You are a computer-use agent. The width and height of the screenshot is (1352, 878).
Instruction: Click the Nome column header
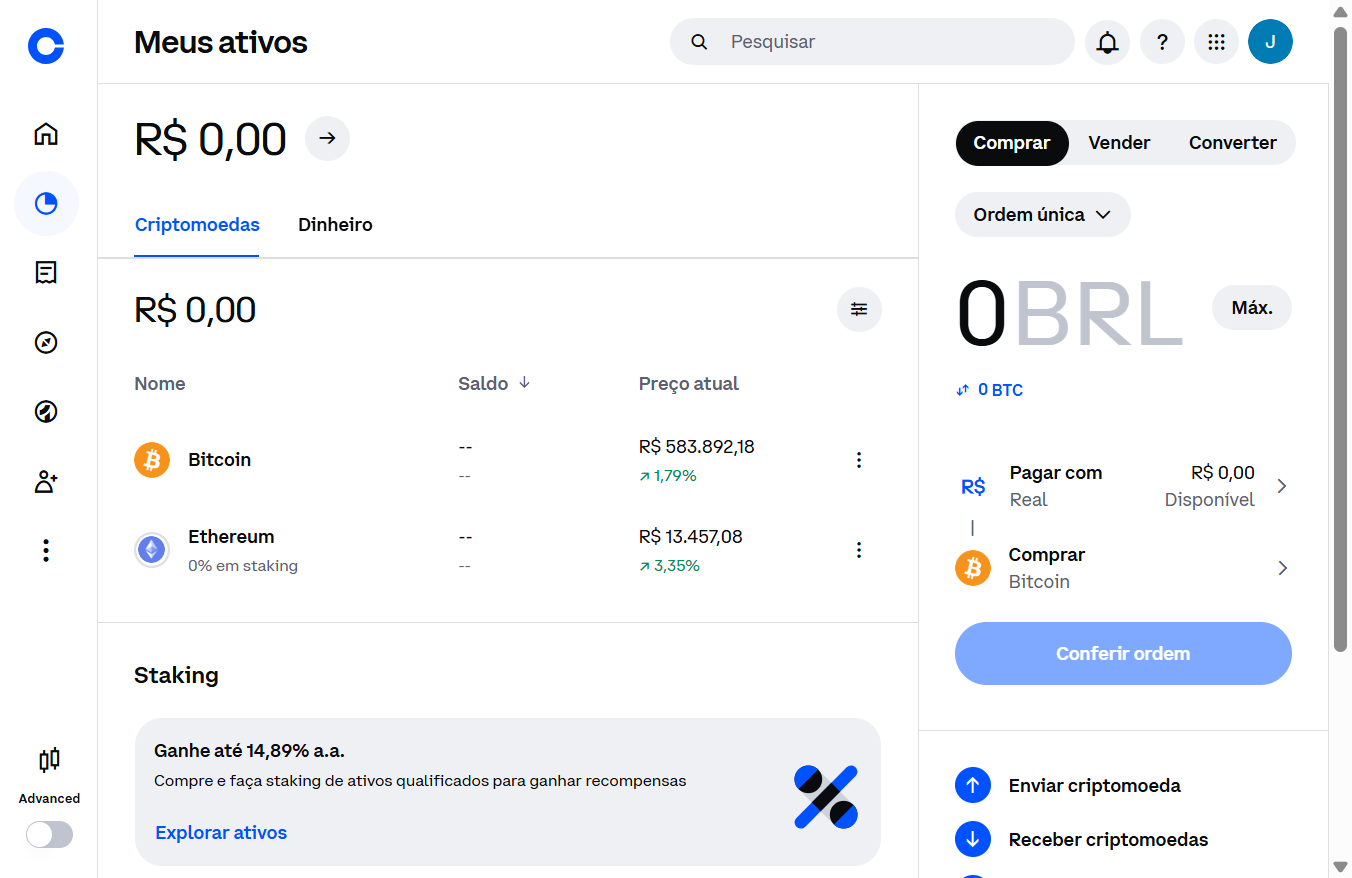pyautogui.click(x=160, y=384)
